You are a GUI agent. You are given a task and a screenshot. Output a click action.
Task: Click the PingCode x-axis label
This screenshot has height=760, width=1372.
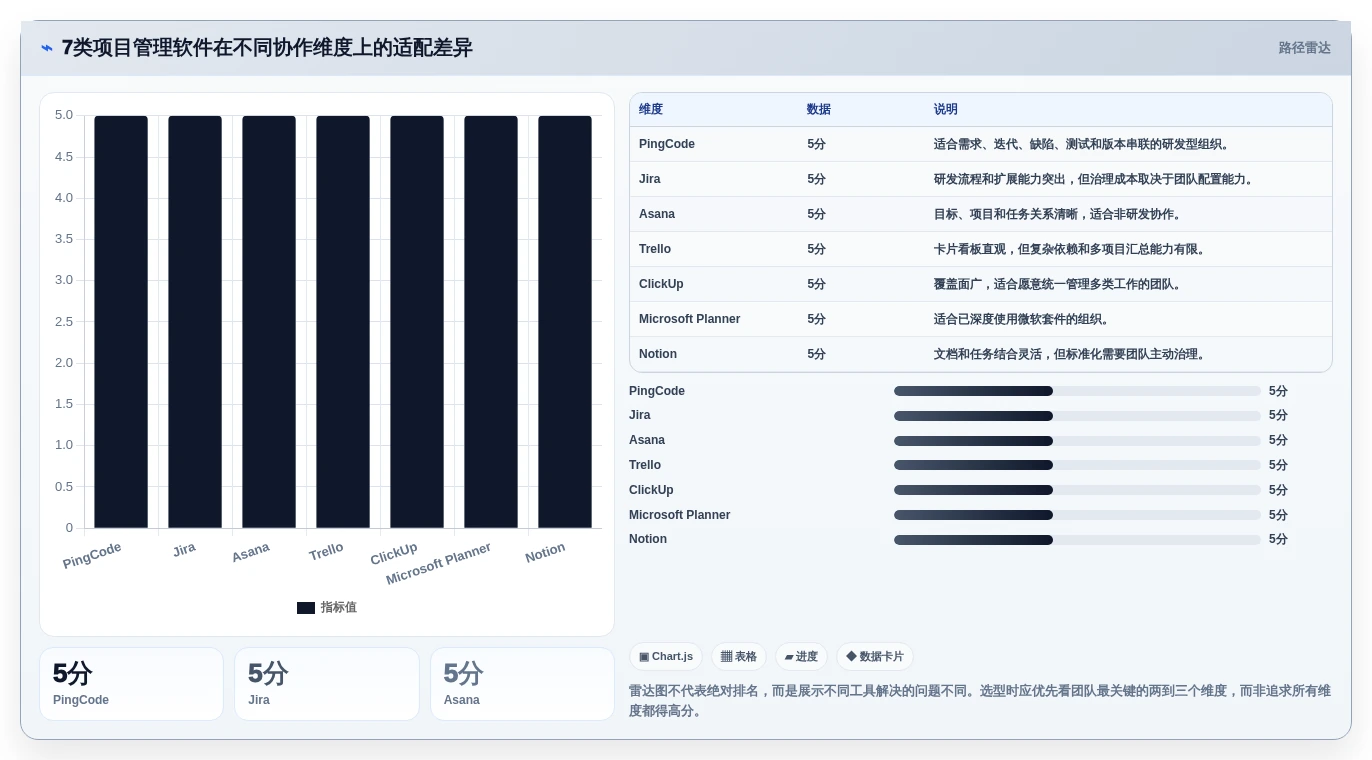tap(92, 556)
